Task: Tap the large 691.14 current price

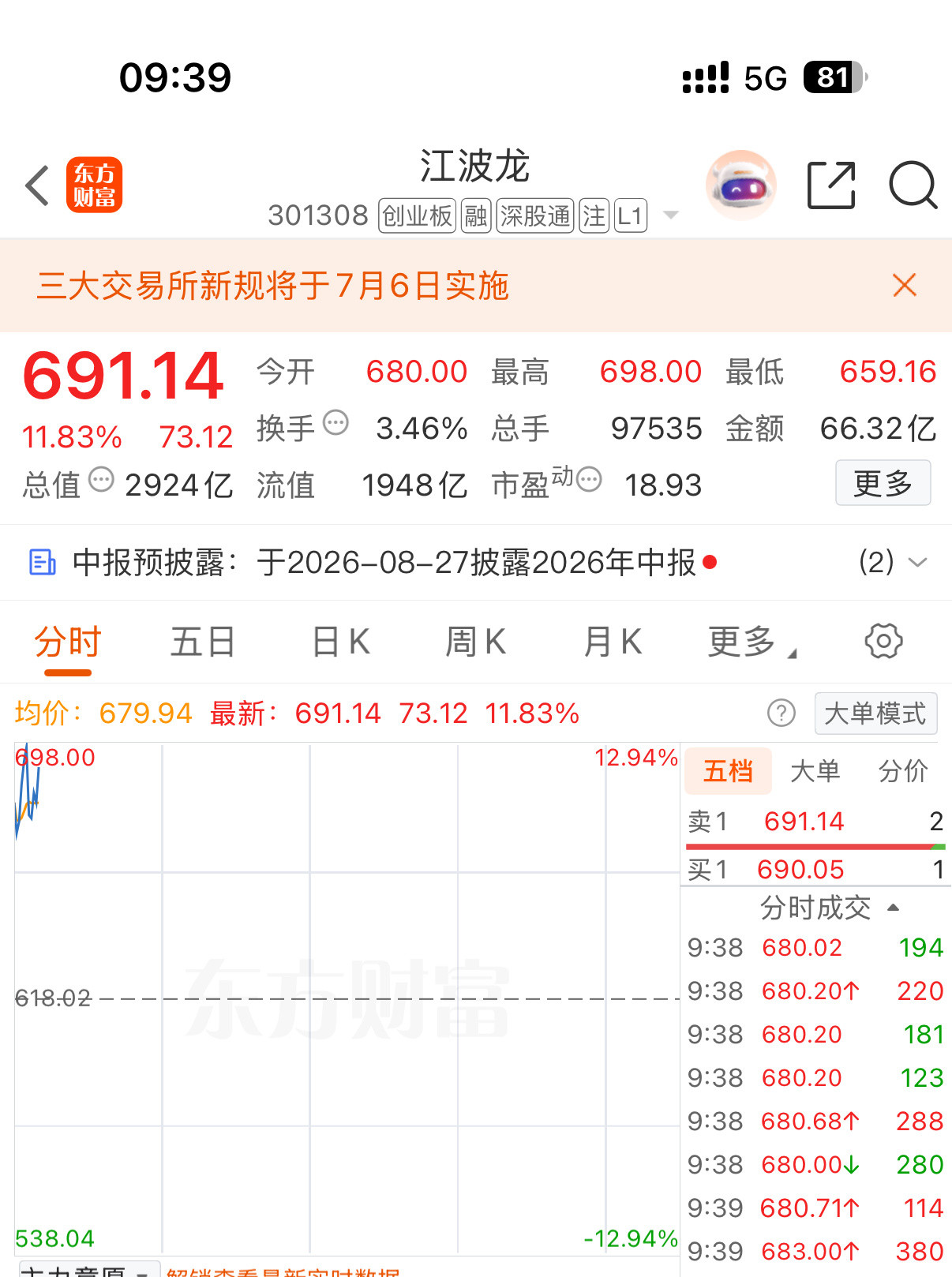Action: (x=123, y=376)
